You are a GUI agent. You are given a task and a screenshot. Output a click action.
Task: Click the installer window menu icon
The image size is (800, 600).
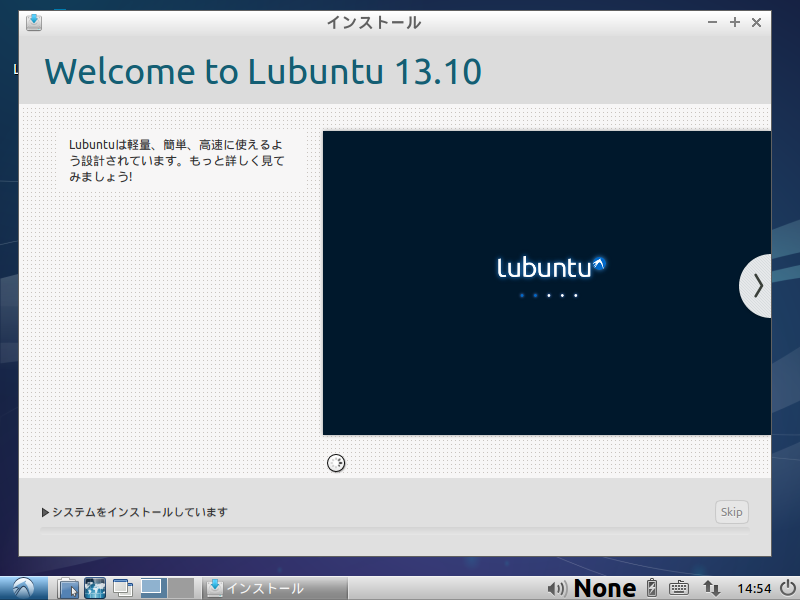coord(34,22)
